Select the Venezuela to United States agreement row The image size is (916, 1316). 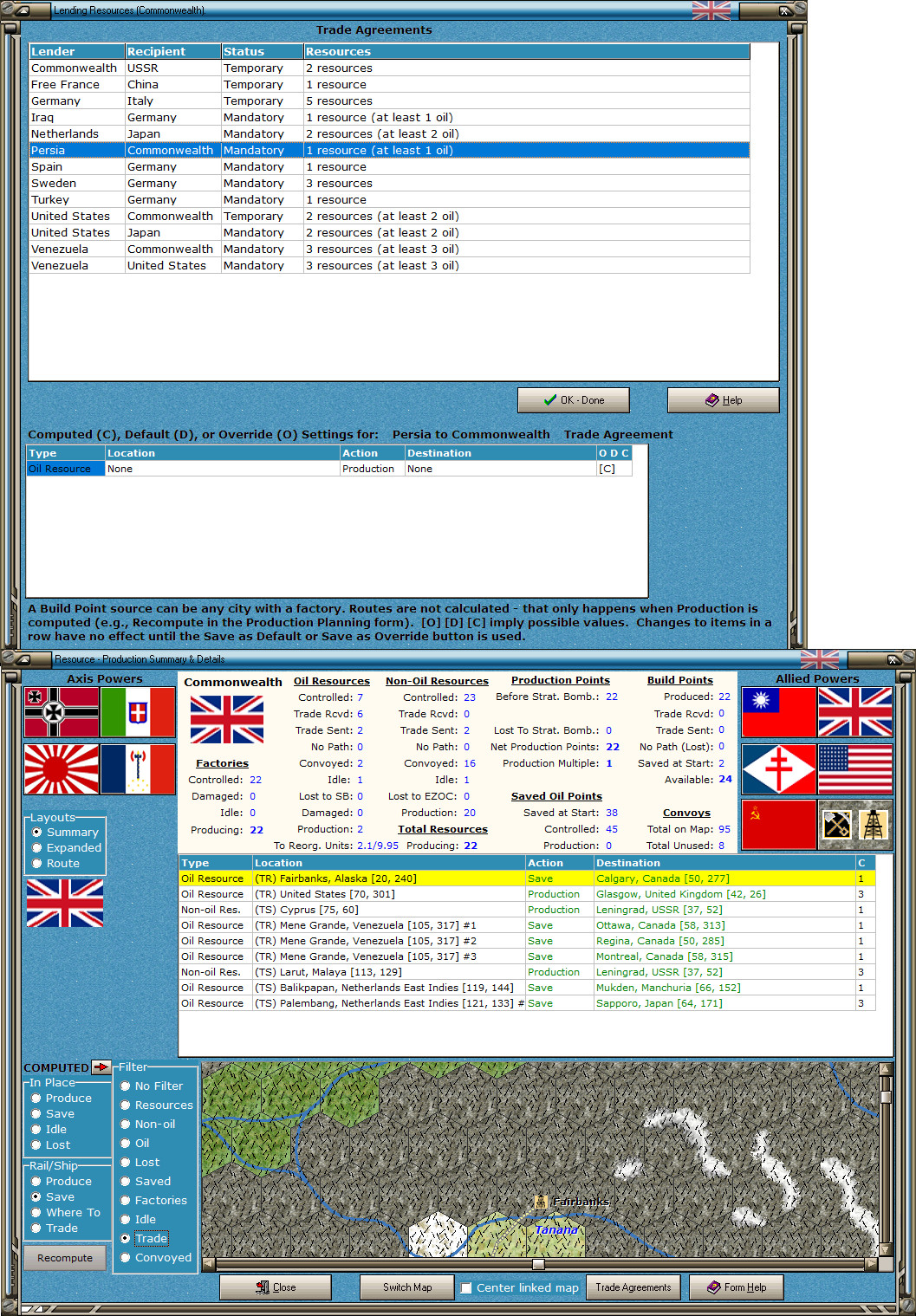click(x=389, y=266)
